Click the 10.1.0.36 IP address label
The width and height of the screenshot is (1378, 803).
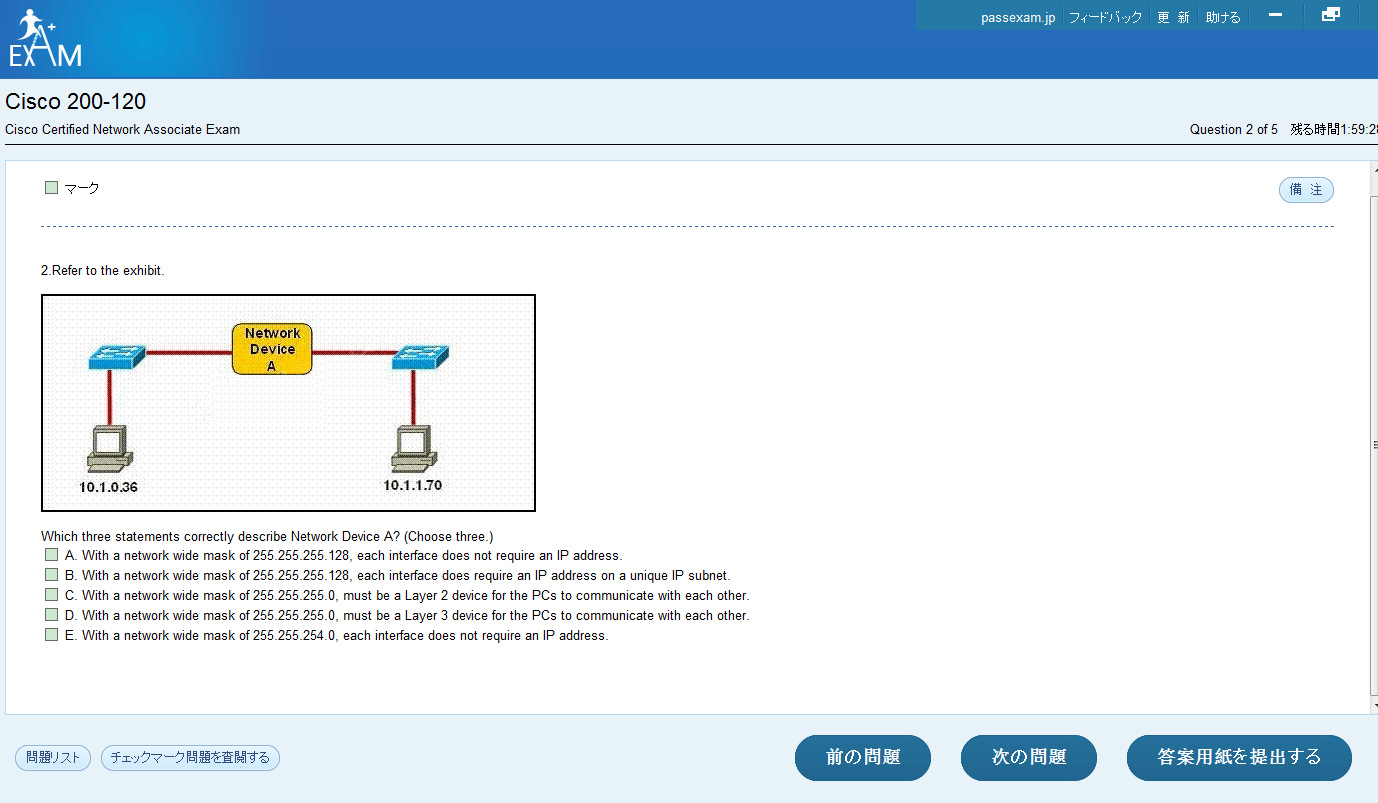point(109,488)
